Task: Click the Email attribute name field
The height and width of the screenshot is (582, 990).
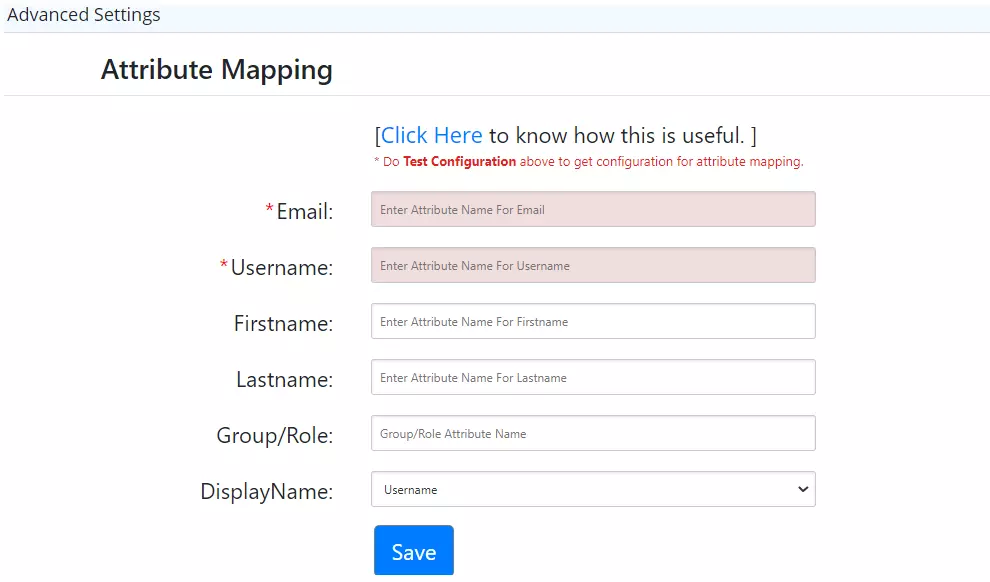Action: [x=593, y=210]
